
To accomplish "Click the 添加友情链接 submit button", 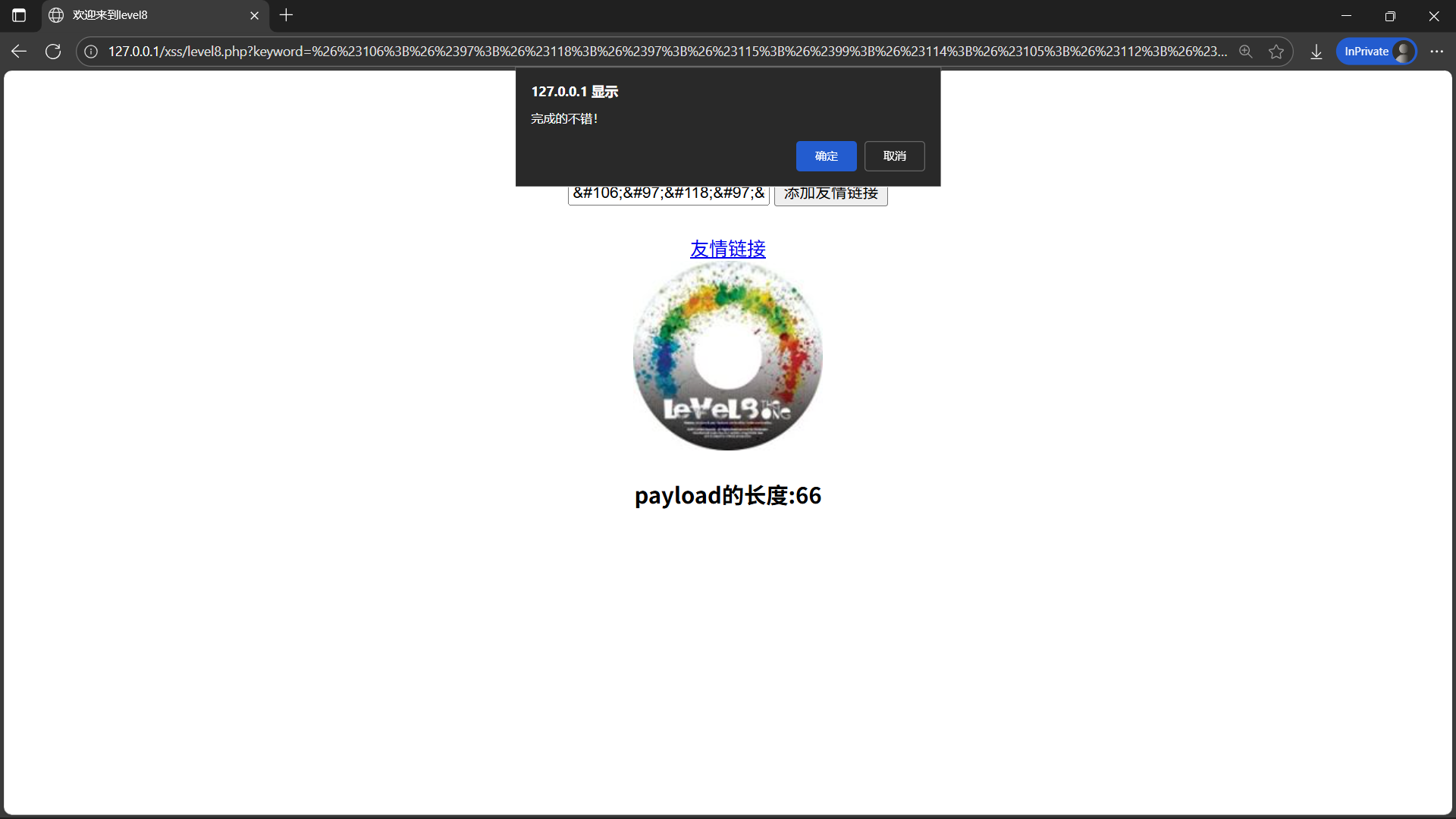I will click(x=830, y=196).
